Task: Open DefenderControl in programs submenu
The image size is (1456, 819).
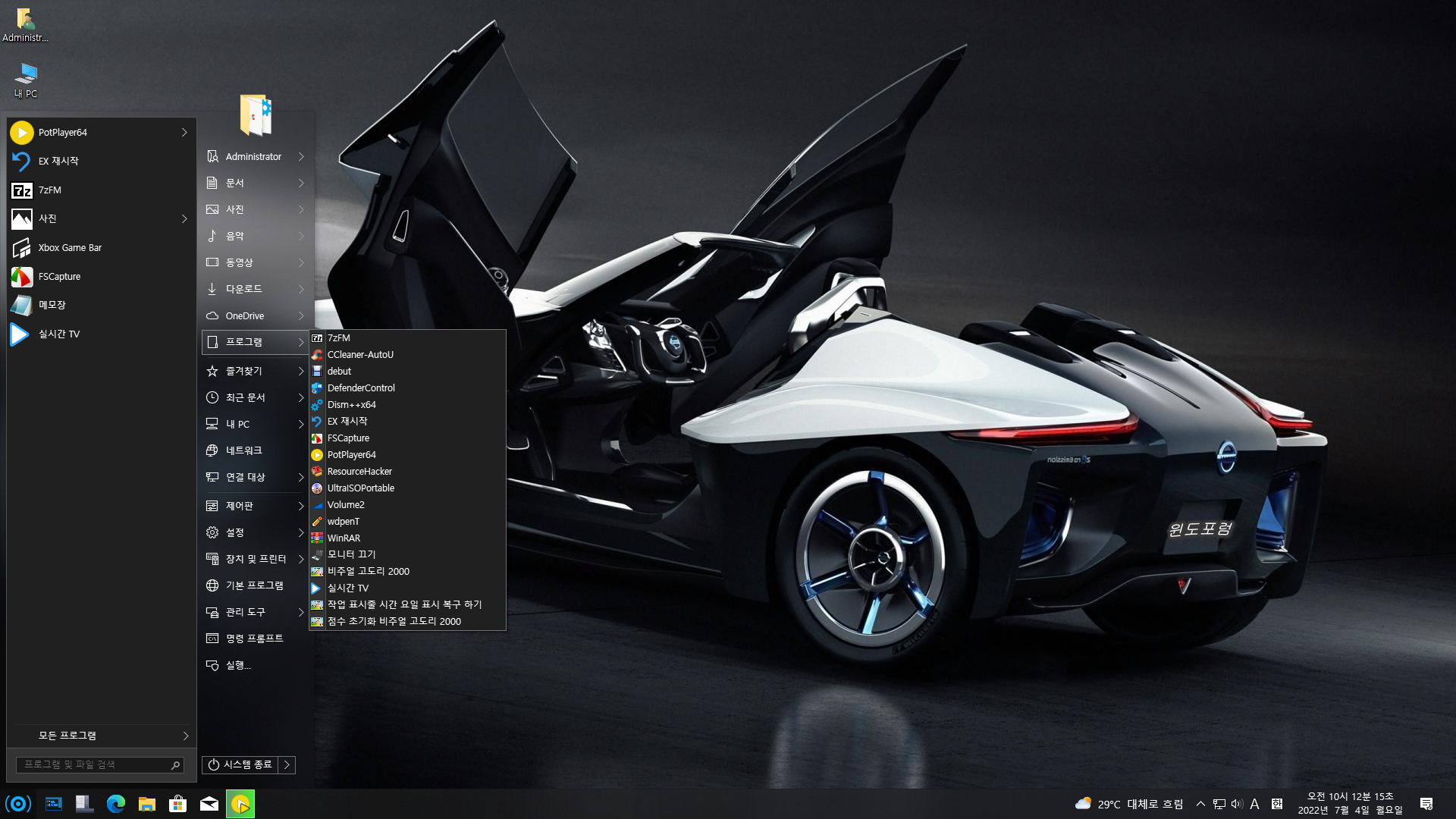Action: click(x=407, y=388)
